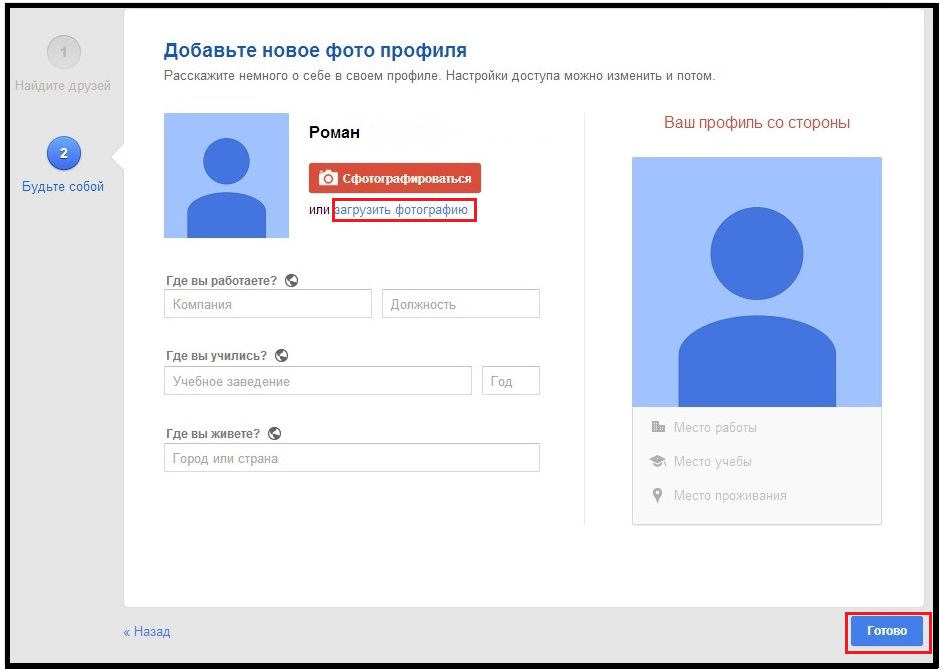
Task: Click the graduation cap icon beside Место учебы
Action: [x=658, y=461]
